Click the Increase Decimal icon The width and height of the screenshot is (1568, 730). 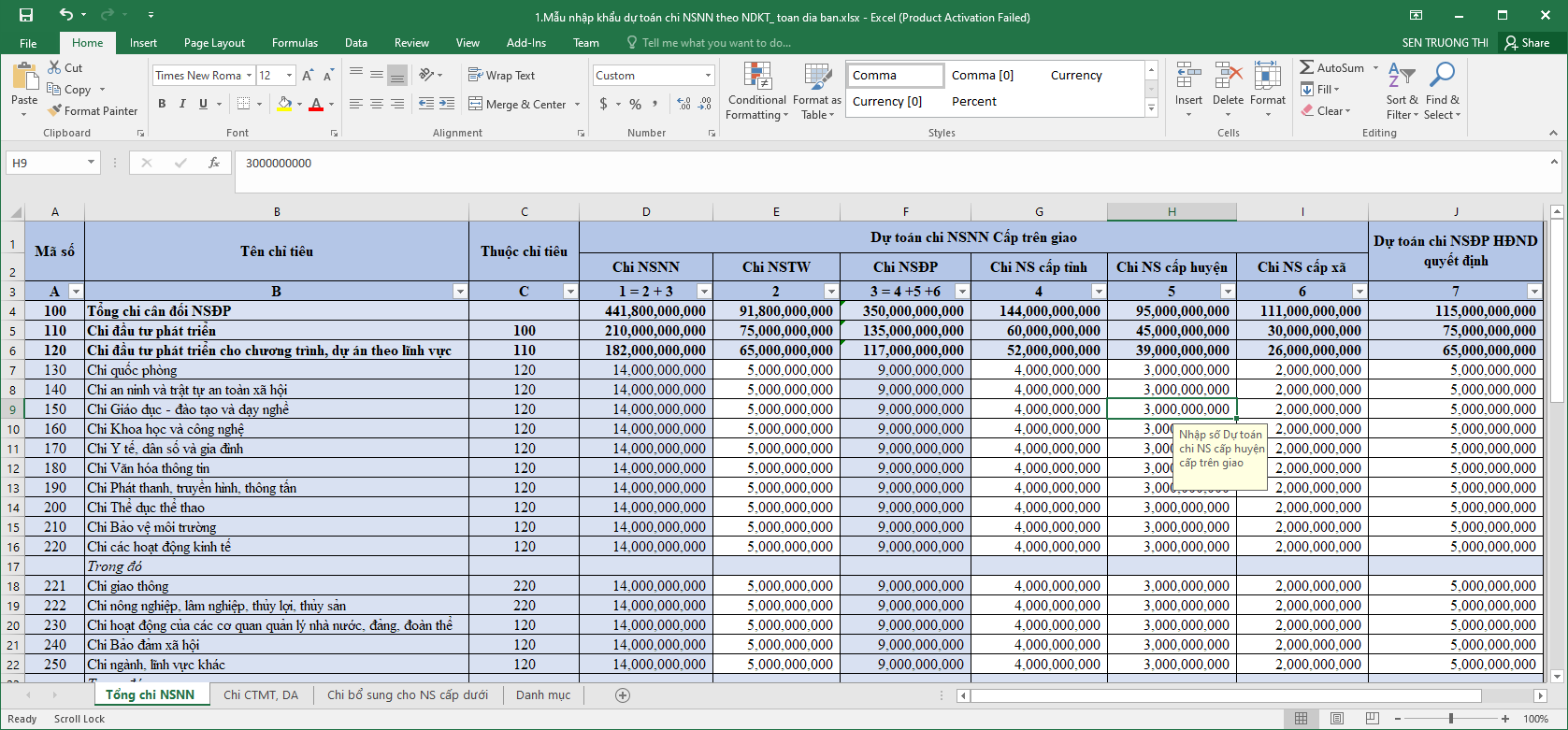(x=683, y=104)
